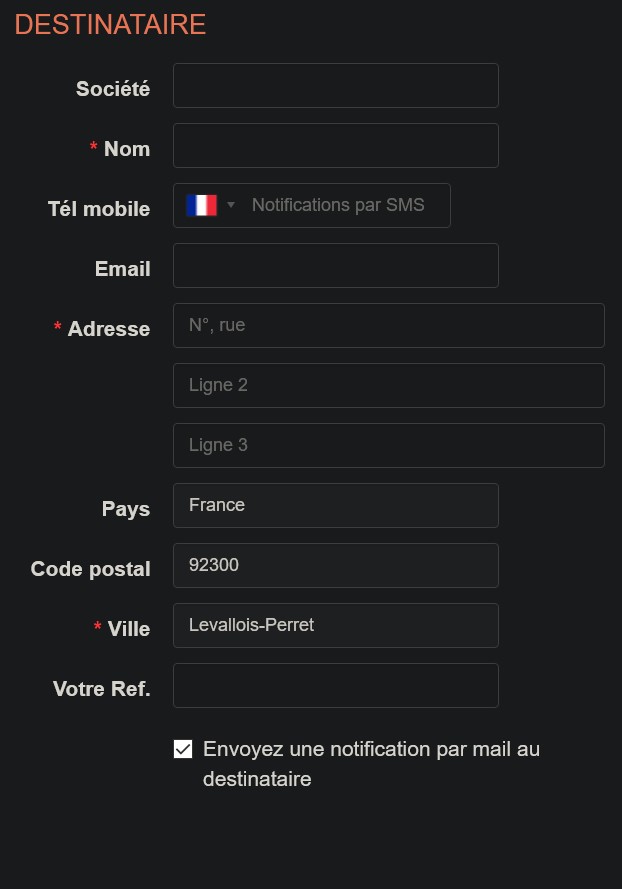The image size is (622, 889).
Task: Click the Code postal field with 92300
Action: click(x=335, y=565)
